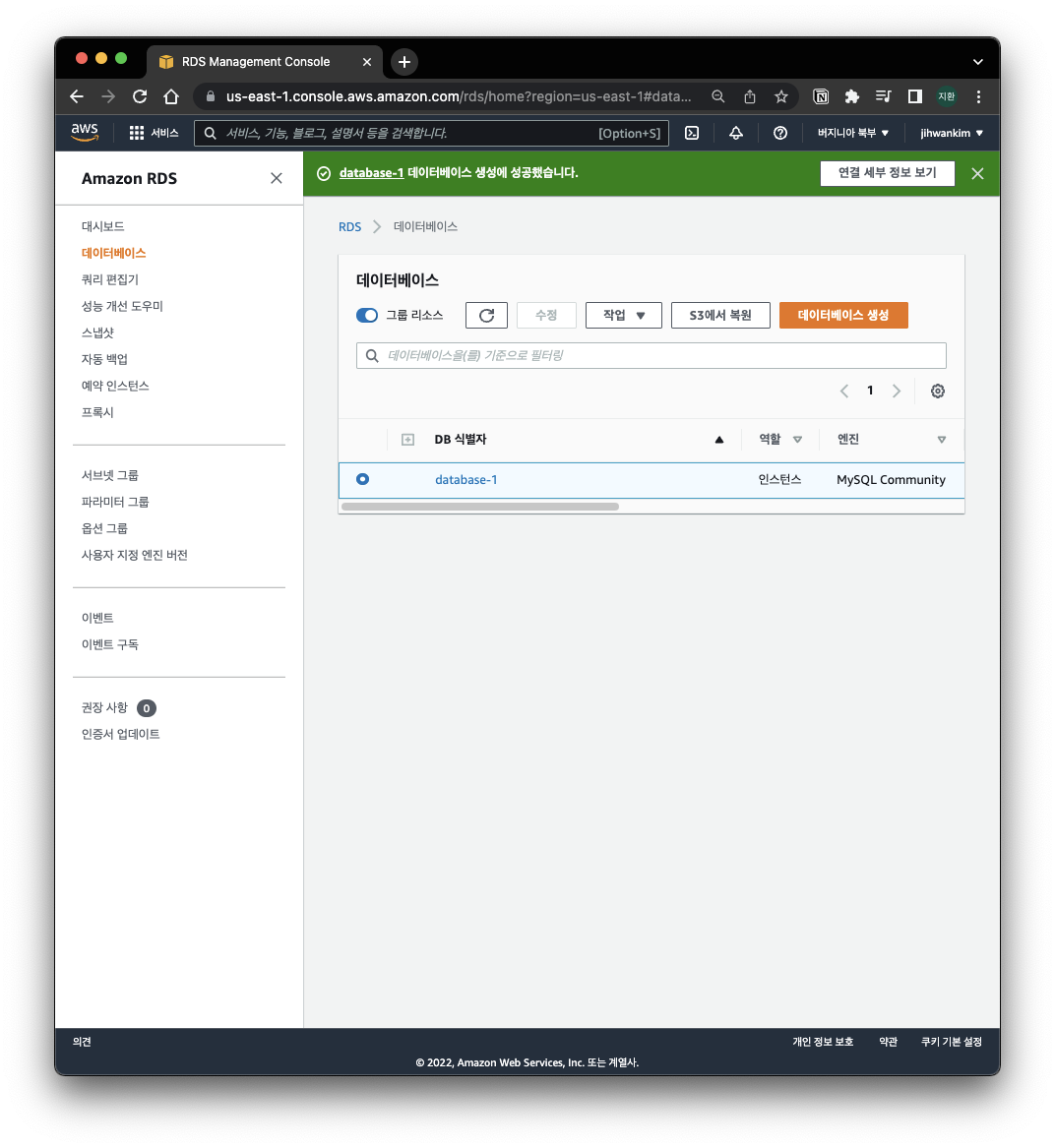Open AWS CloudShell terminal icon

(x=692, y=133)
